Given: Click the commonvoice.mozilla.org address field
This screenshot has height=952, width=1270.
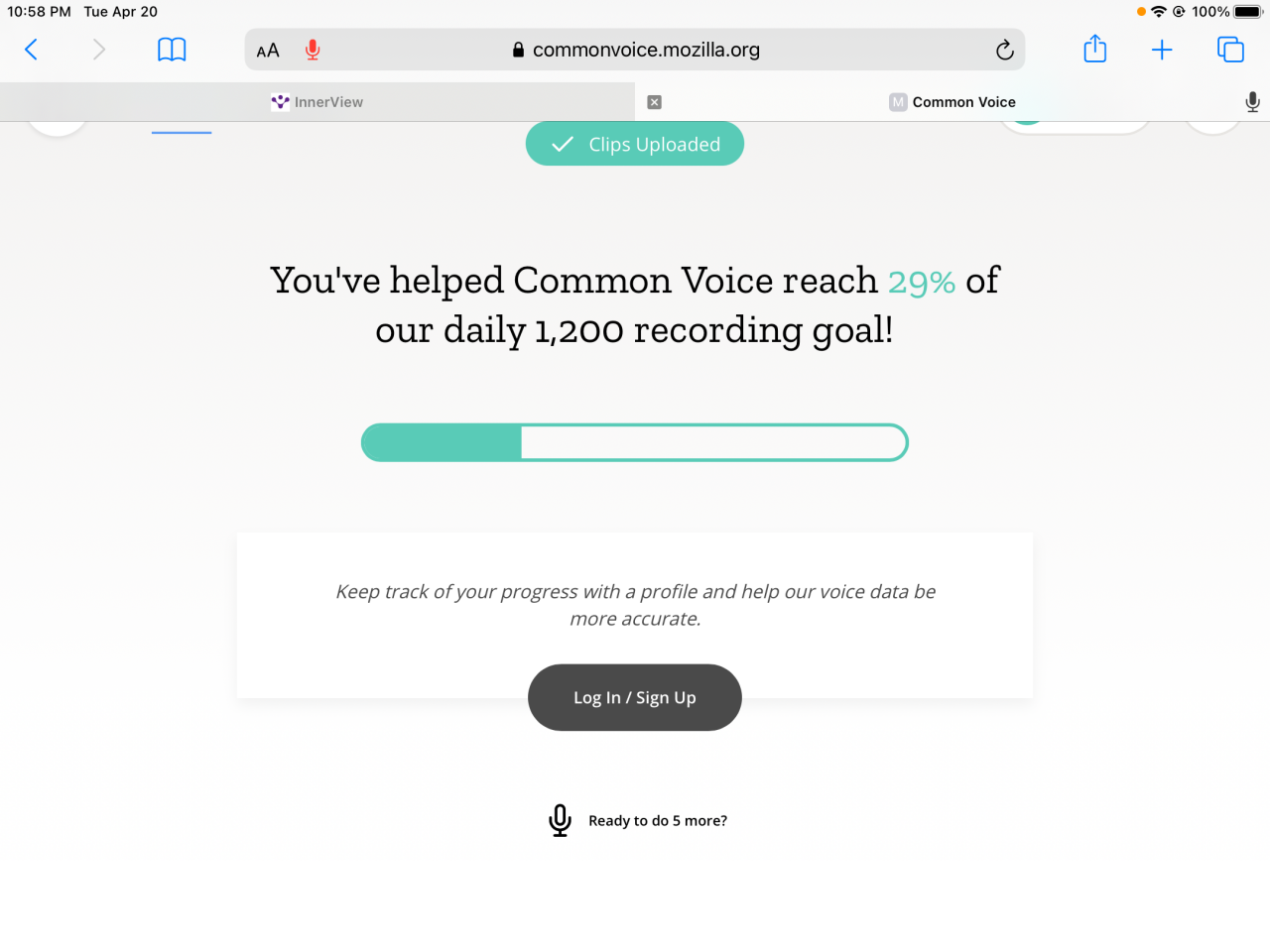Looking at the screenshot, I should pos(635,50).
